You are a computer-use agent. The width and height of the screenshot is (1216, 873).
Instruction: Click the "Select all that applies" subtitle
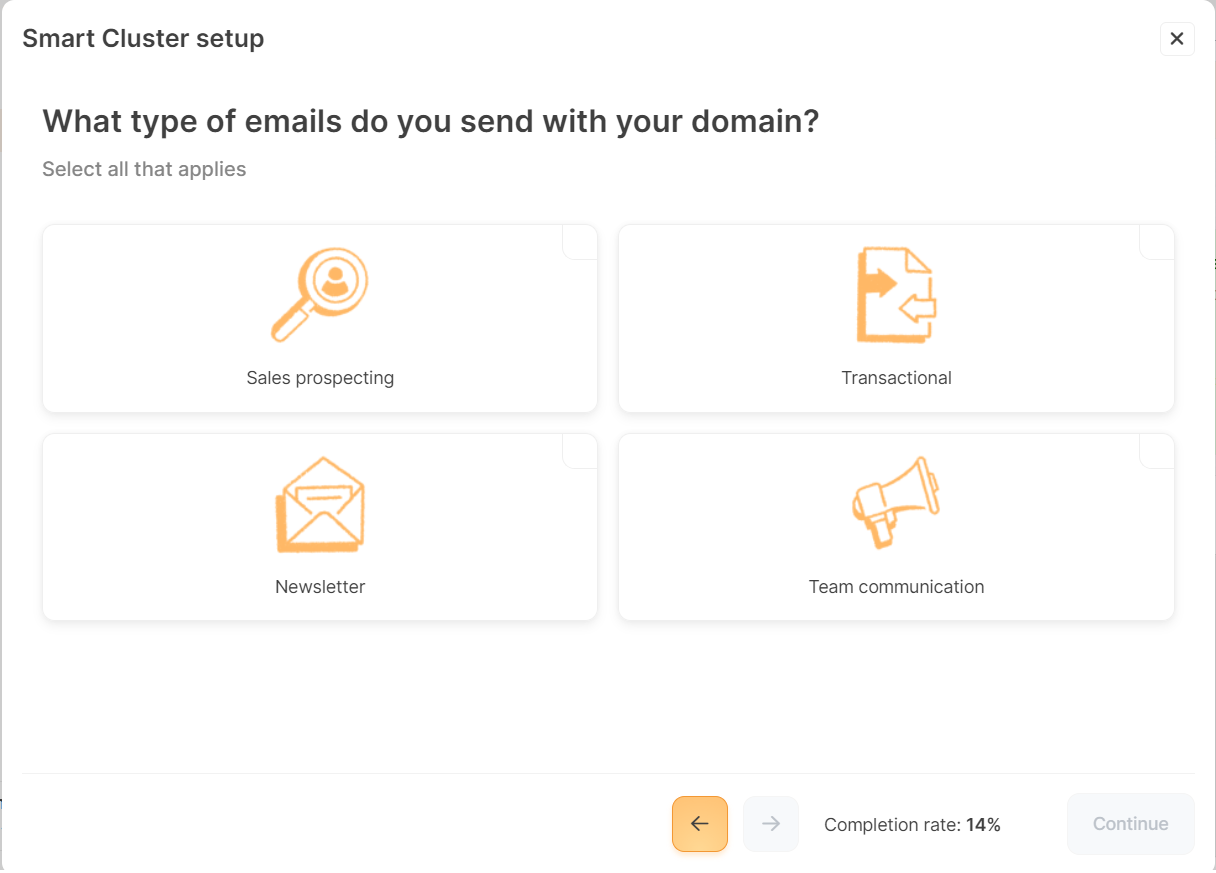[144, 169]
